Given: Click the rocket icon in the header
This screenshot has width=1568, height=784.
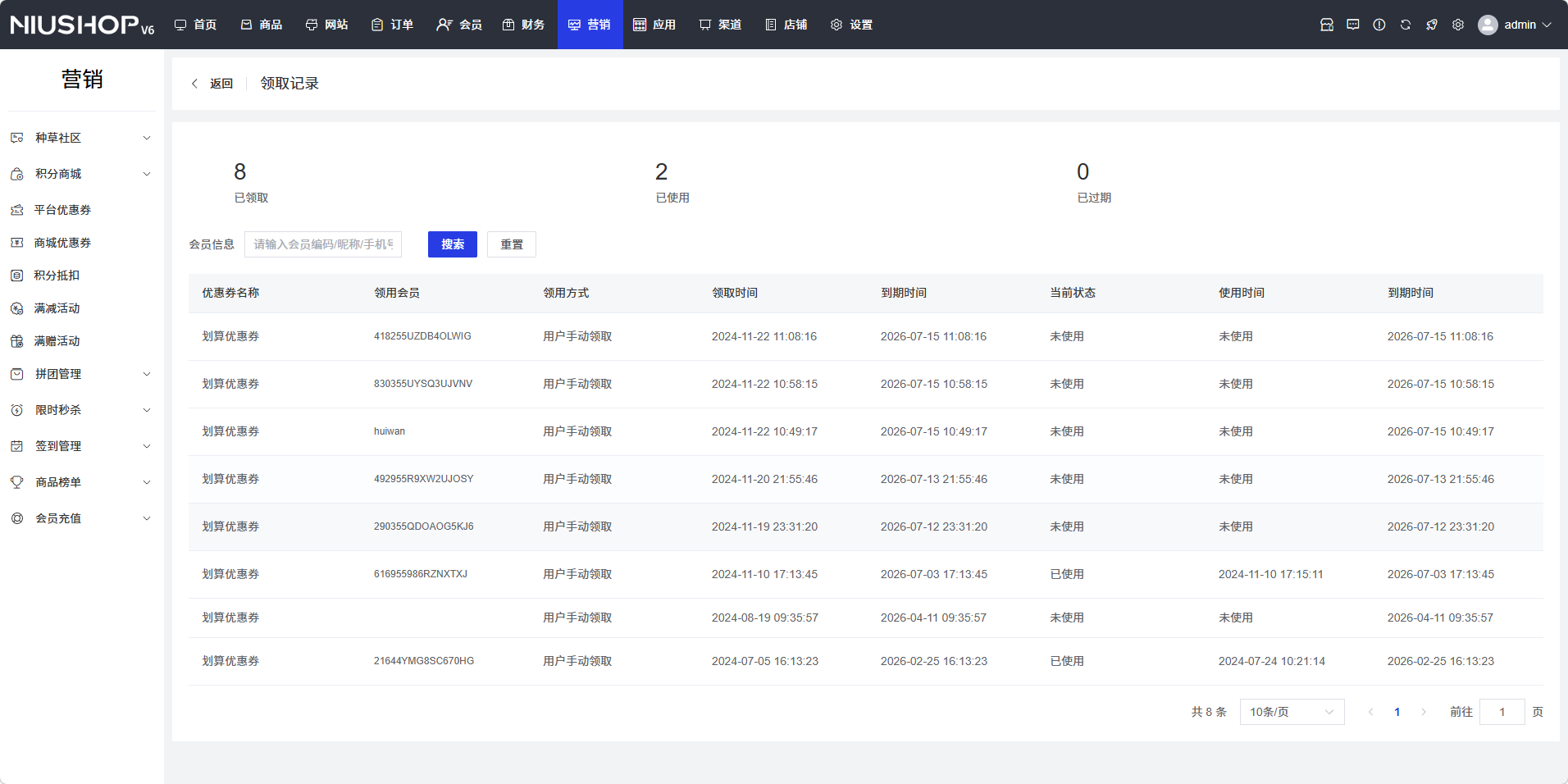Looking at the screenshot, I should point(1431,25).
